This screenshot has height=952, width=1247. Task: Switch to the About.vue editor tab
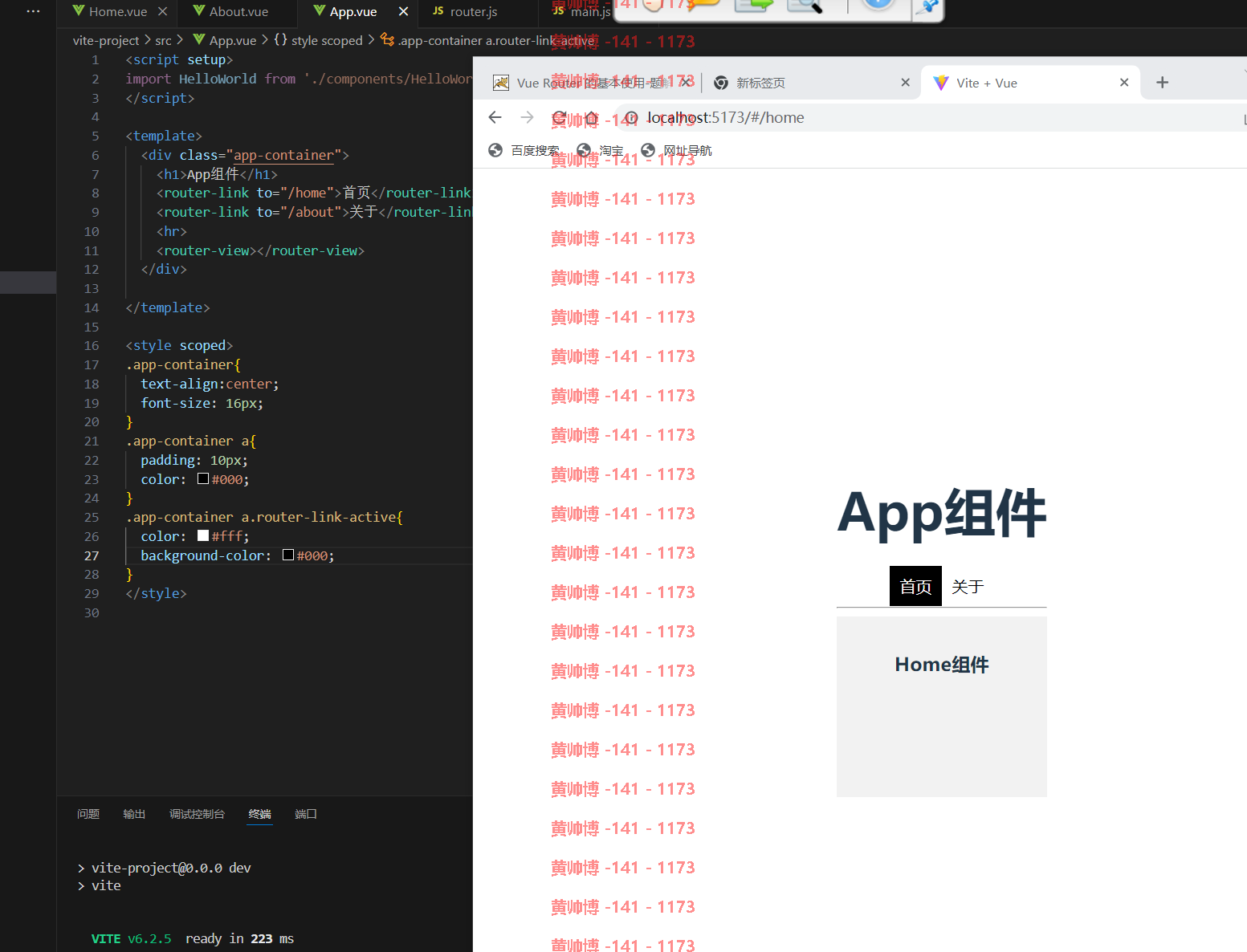pos(238,11)
